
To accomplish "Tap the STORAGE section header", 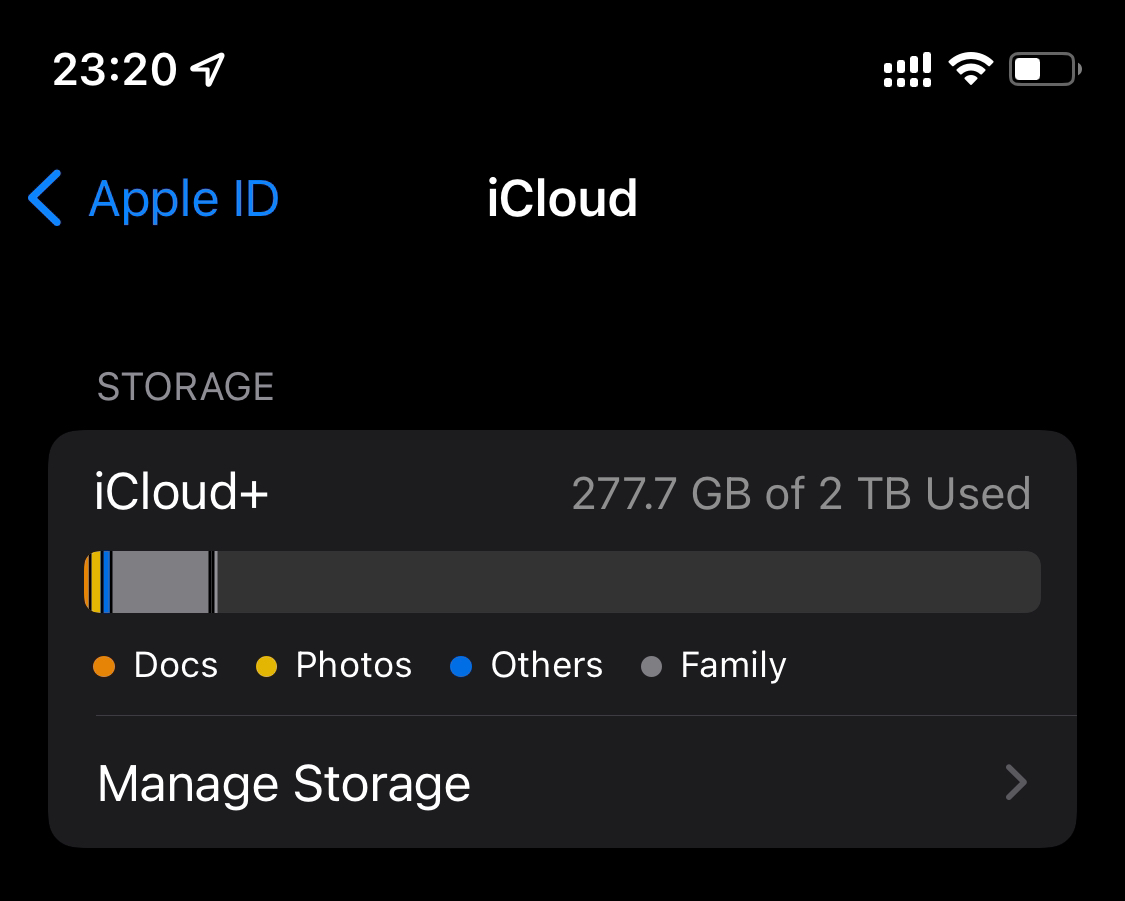I will pyautogui.click(x=185, y=387).
